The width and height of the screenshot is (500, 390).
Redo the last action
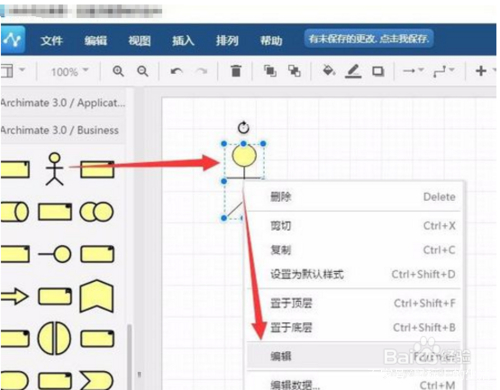click(x=201, y=71)
